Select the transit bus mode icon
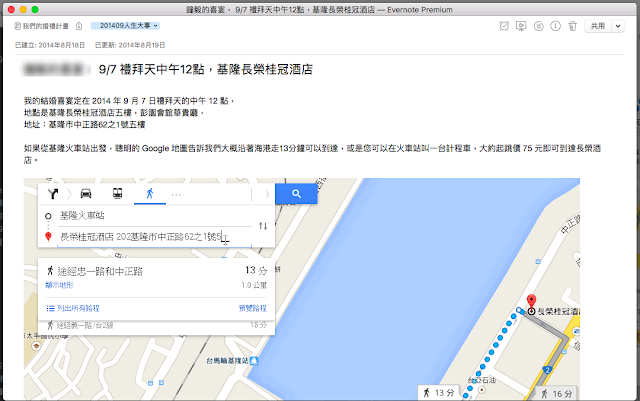 118,193
